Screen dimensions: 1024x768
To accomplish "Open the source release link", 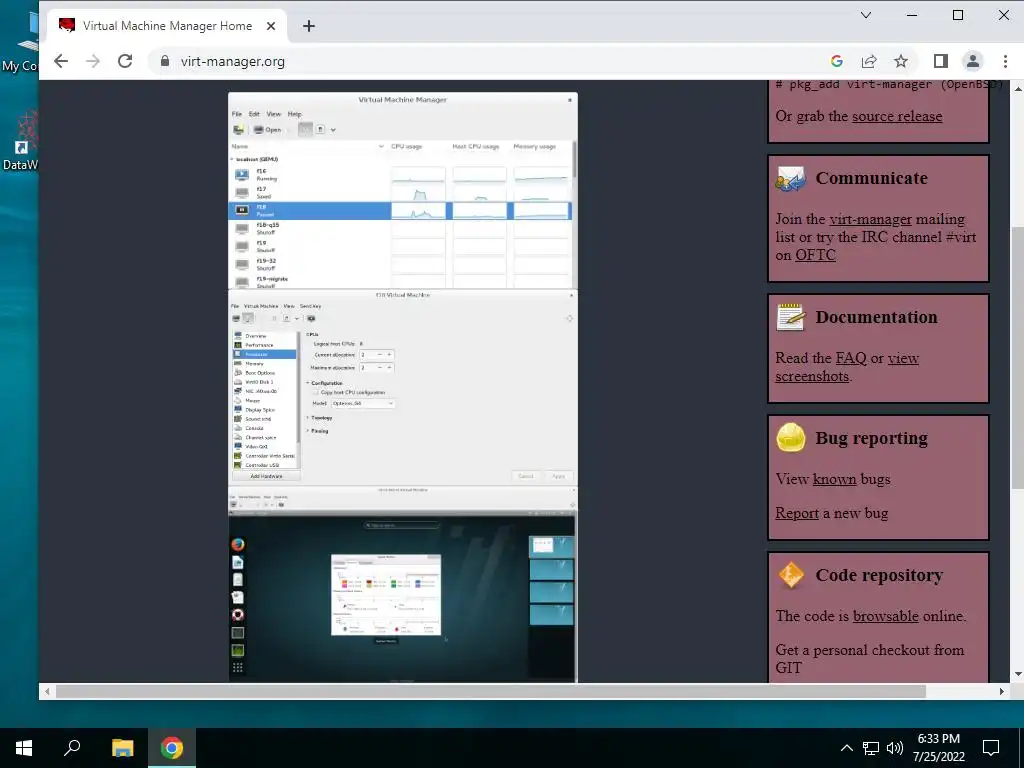I will pos(897,116).
